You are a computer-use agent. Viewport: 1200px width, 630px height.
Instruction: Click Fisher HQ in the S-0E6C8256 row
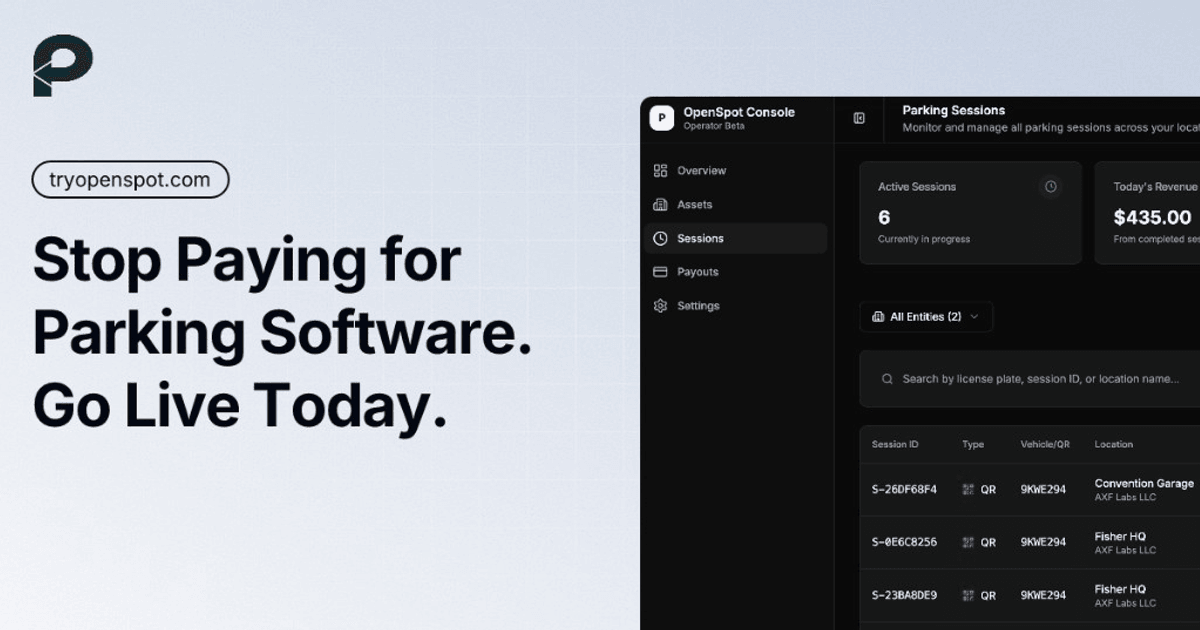1120,537
